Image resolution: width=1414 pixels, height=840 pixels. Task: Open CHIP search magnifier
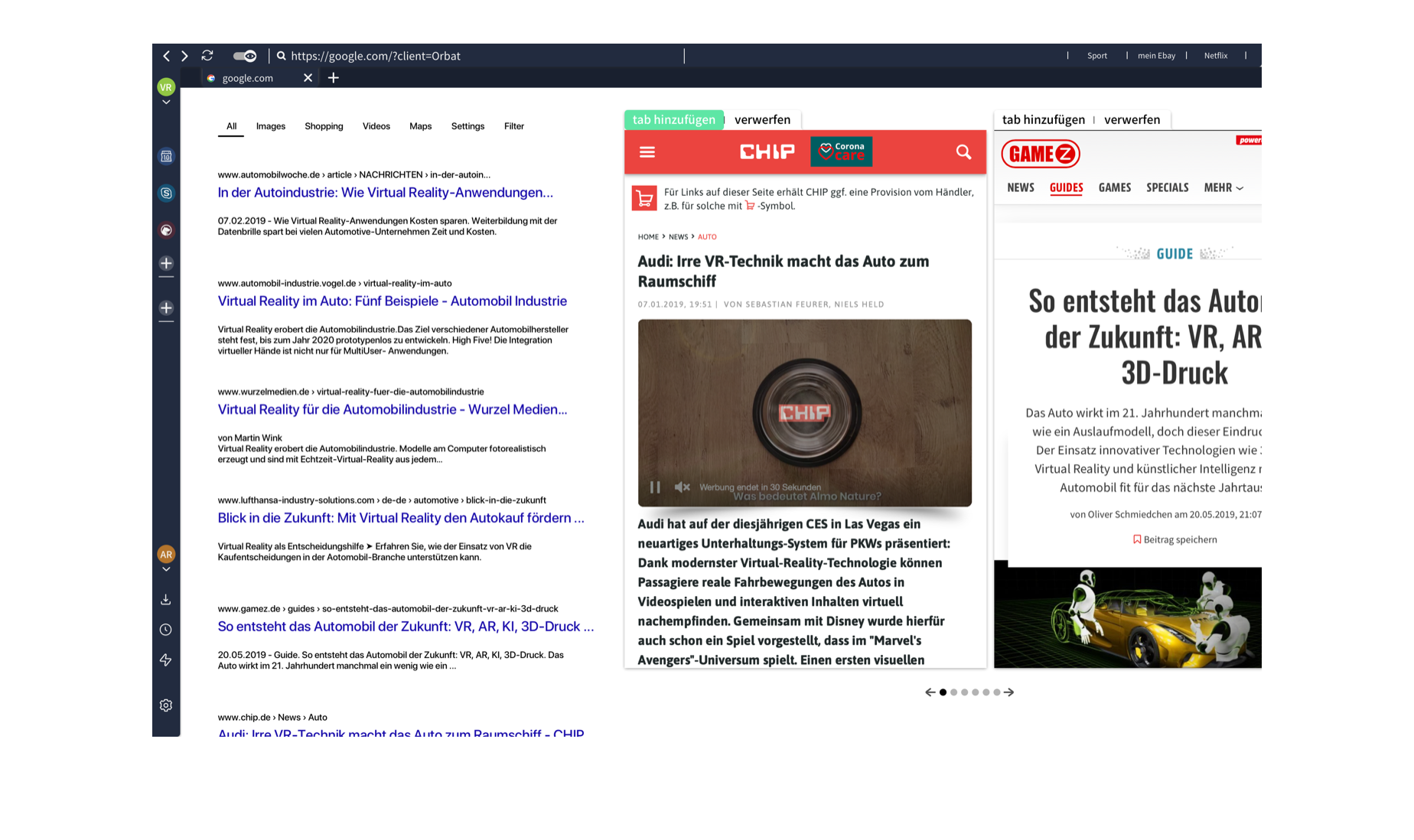pos(963,152)
